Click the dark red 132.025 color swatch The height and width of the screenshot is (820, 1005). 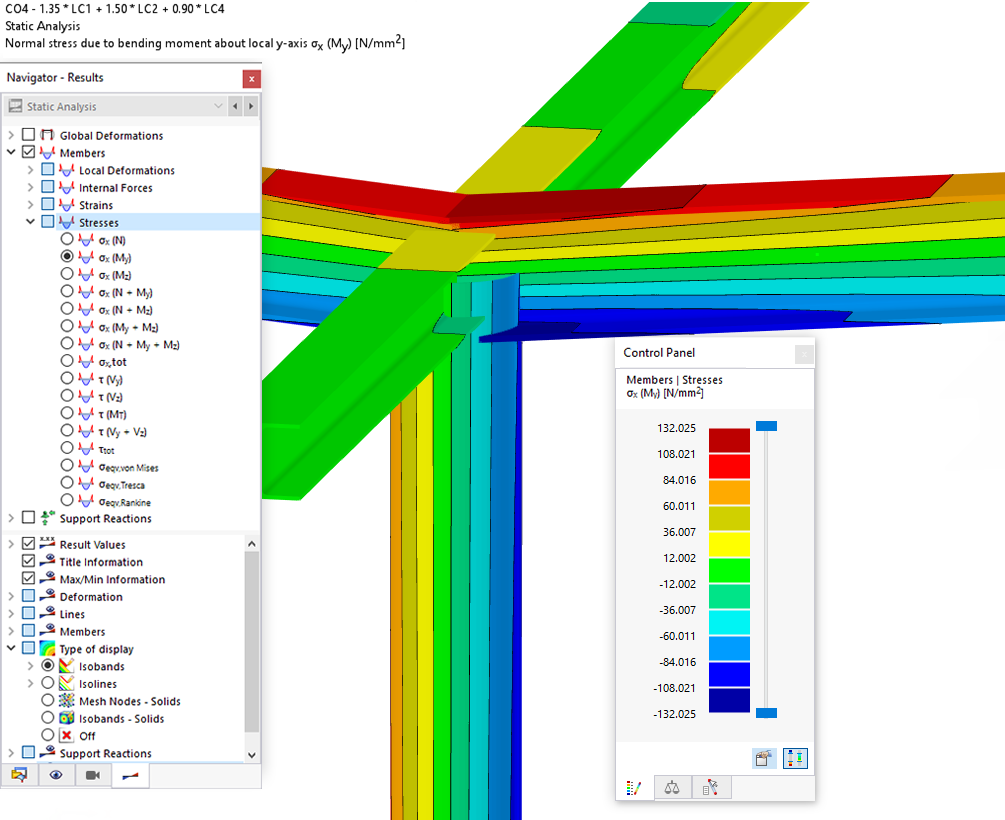(729, 440)
